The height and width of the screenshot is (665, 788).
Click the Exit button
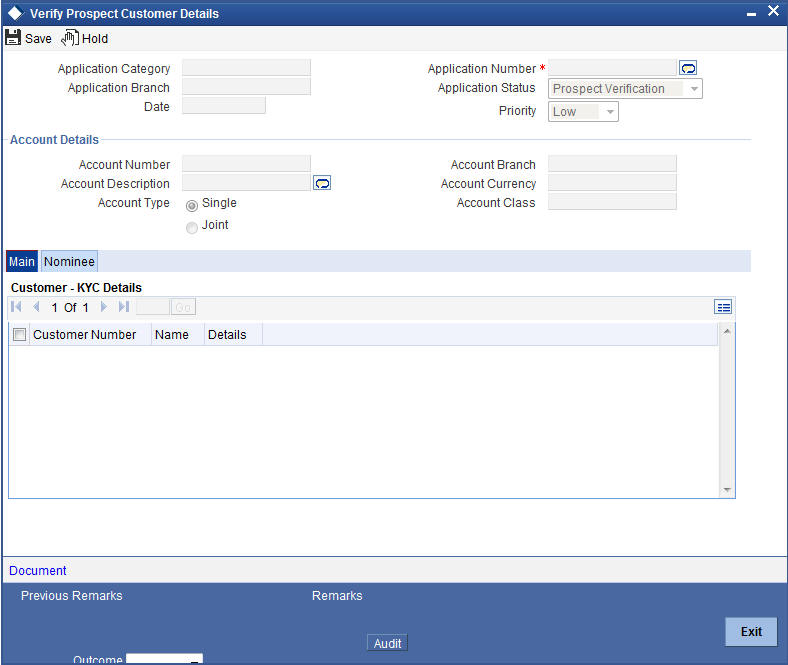pyautogui.click(x=751, y=631)
